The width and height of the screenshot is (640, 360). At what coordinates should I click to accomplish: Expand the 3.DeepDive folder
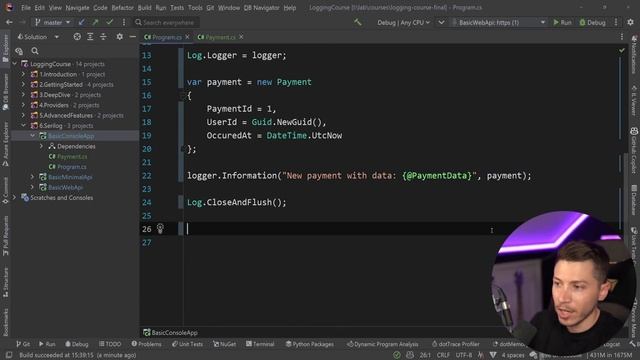23,95
